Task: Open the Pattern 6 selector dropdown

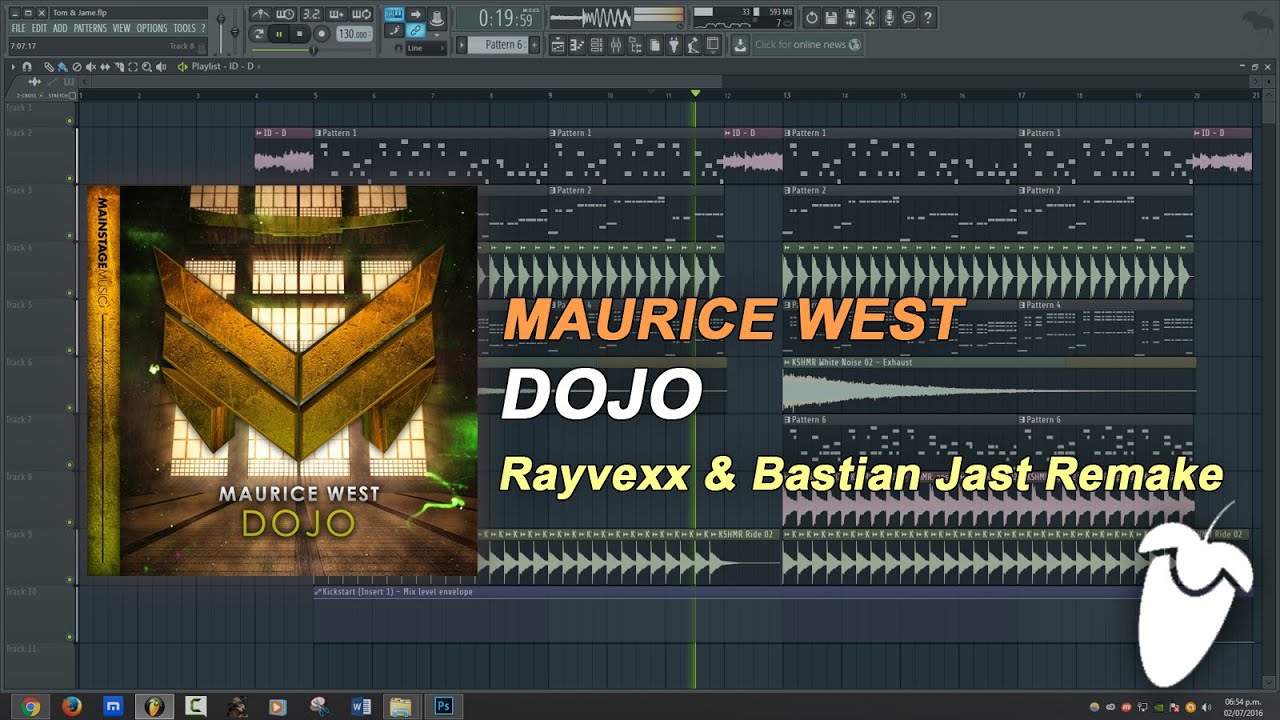Action: [498, 45]
